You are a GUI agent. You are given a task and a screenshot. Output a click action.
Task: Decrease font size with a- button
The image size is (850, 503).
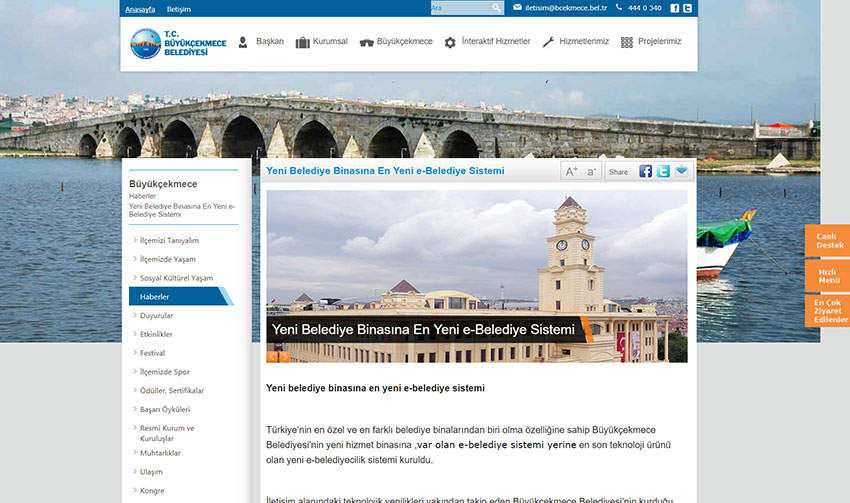[x=591, y=172]
